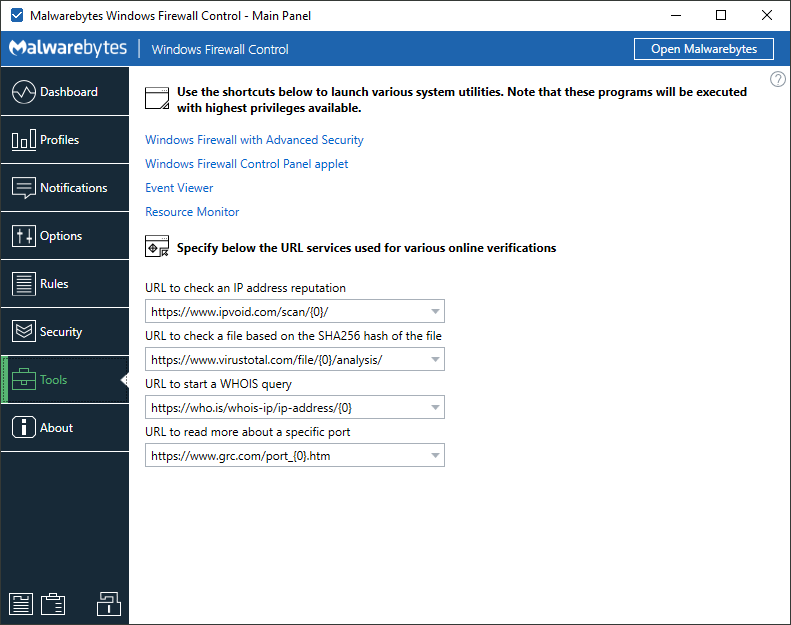Switch to the Dashboard tab

65,91
